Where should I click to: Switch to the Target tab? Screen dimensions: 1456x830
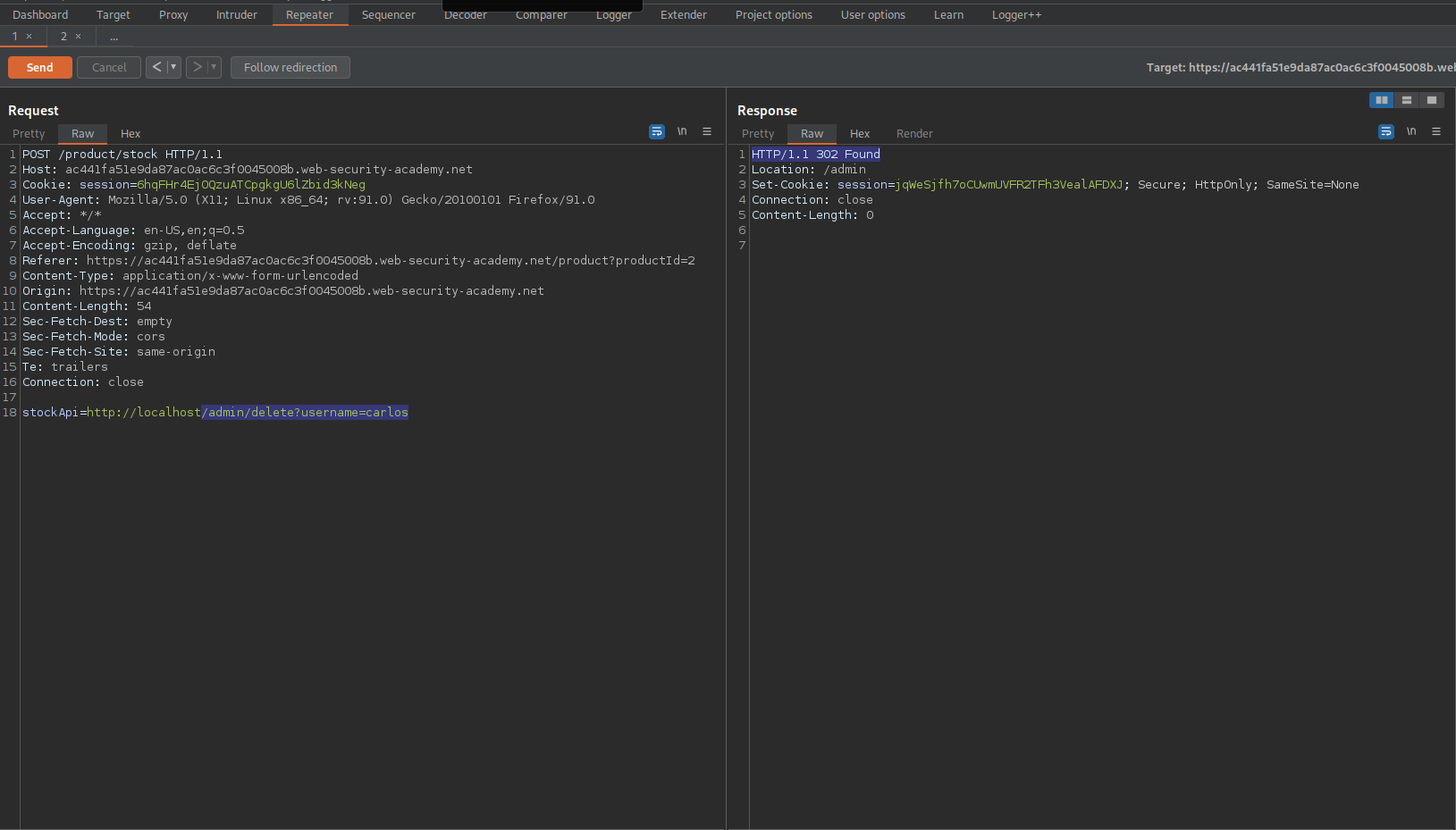114,15
